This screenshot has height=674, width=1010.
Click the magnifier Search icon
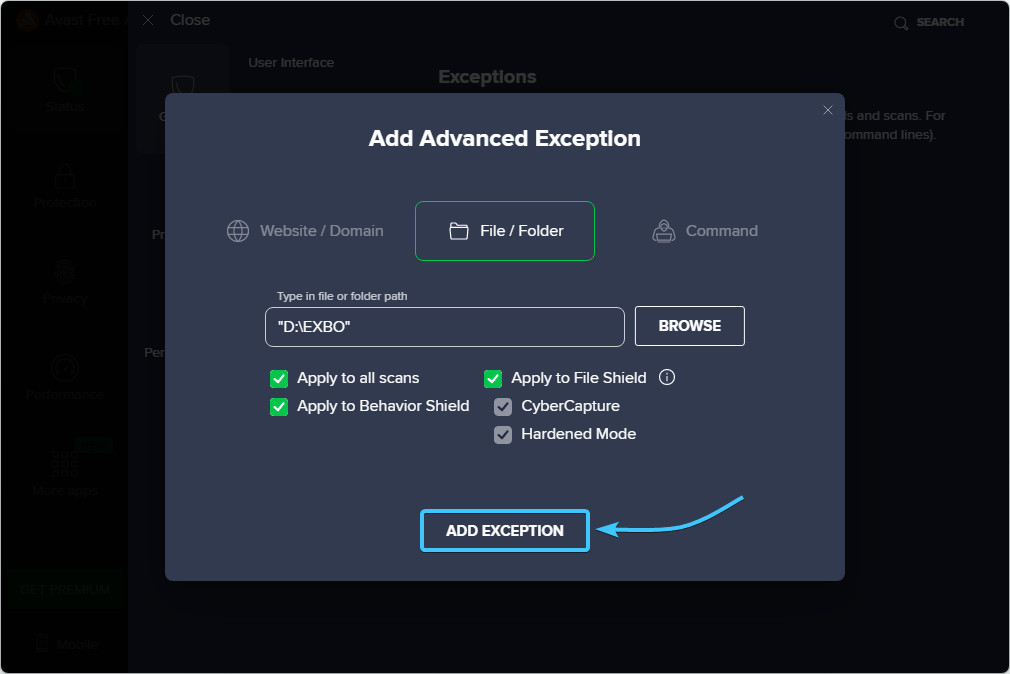click(x=901, y=22)
